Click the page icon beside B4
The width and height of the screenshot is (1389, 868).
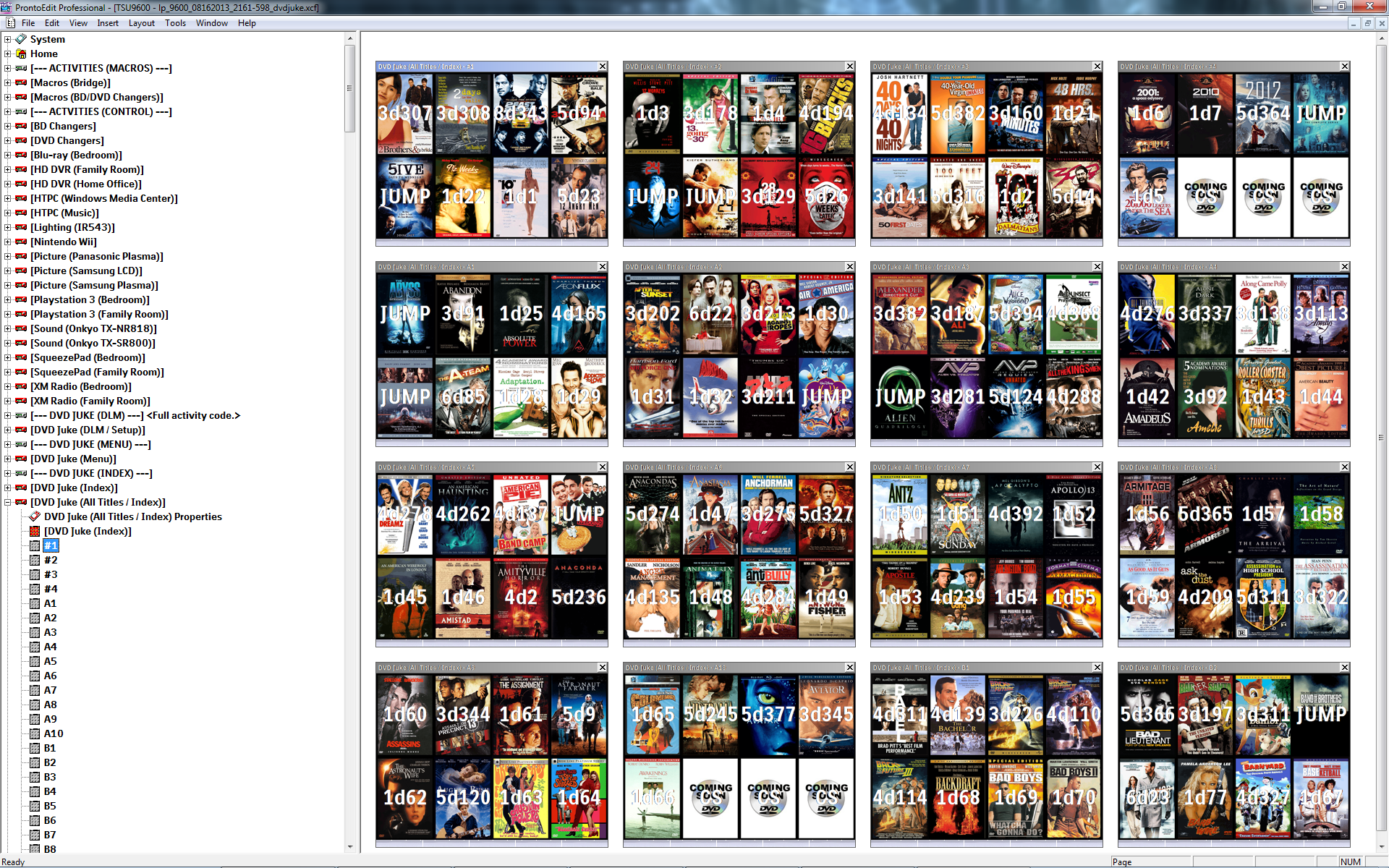tap(35, 791)
